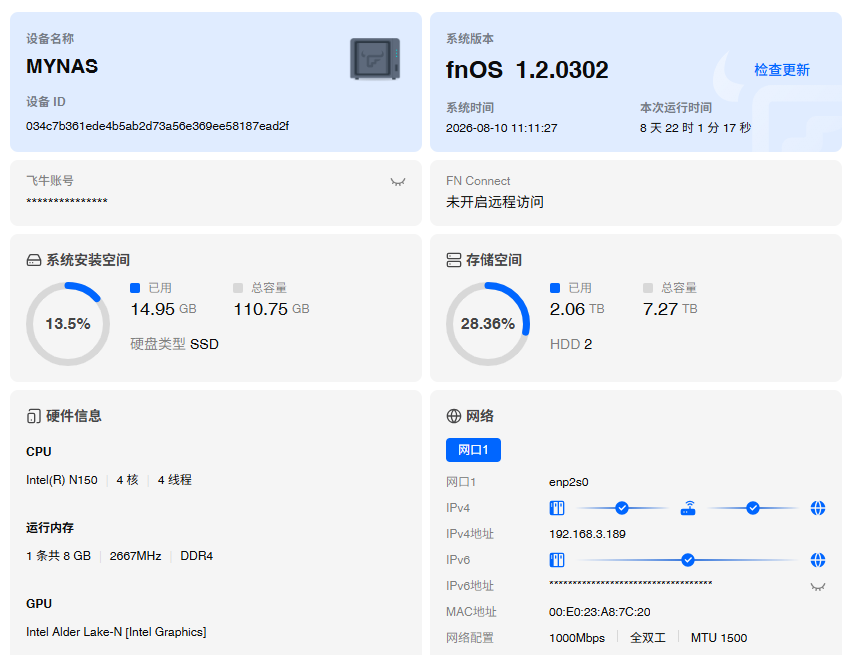This screenshot has height=665, width=855.
Task: Click the NAS device image next to MYNAS
Action: click(375, 58)
